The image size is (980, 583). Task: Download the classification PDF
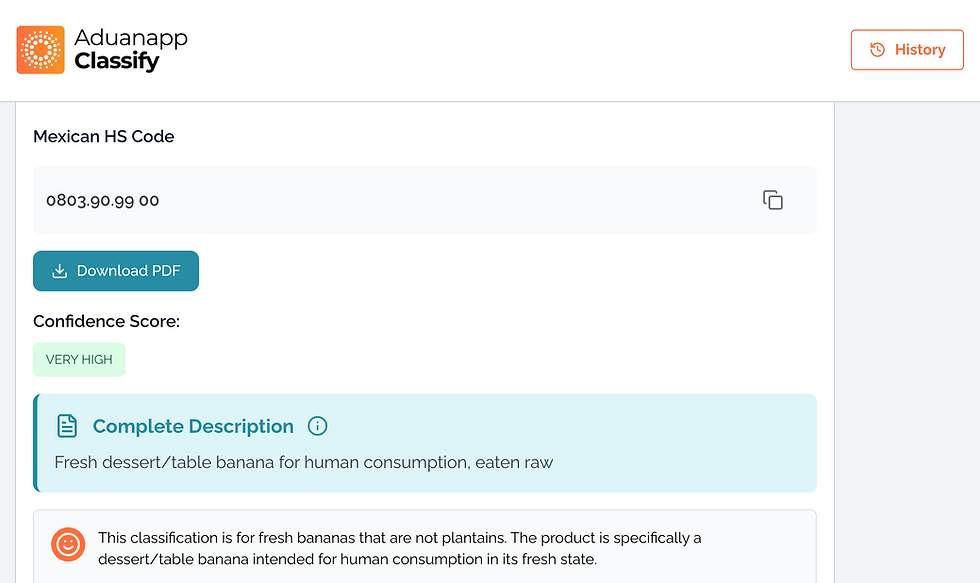[116, 271]
